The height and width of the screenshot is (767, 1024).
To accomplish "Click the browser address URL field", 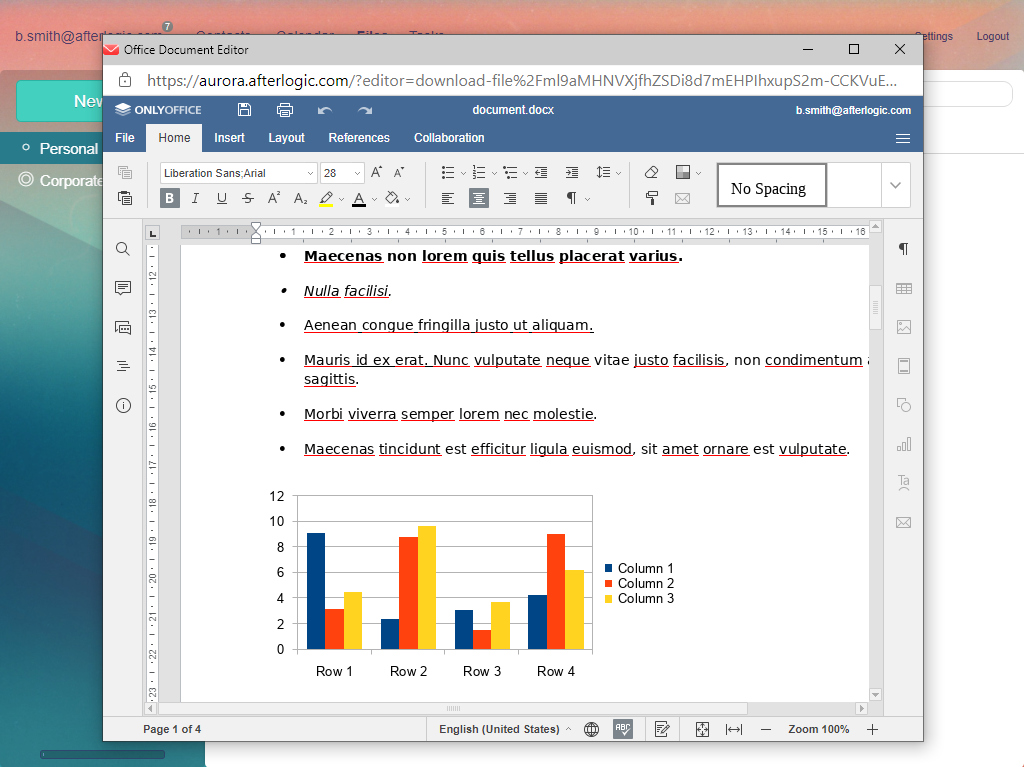I will [520, 80].
